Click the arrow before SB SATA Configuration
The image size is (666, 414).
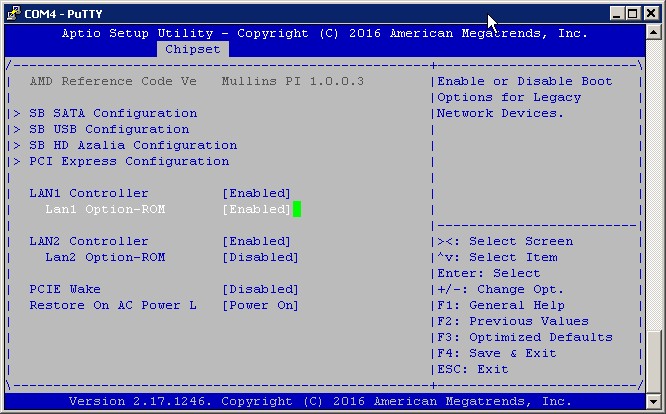point(17,113)
